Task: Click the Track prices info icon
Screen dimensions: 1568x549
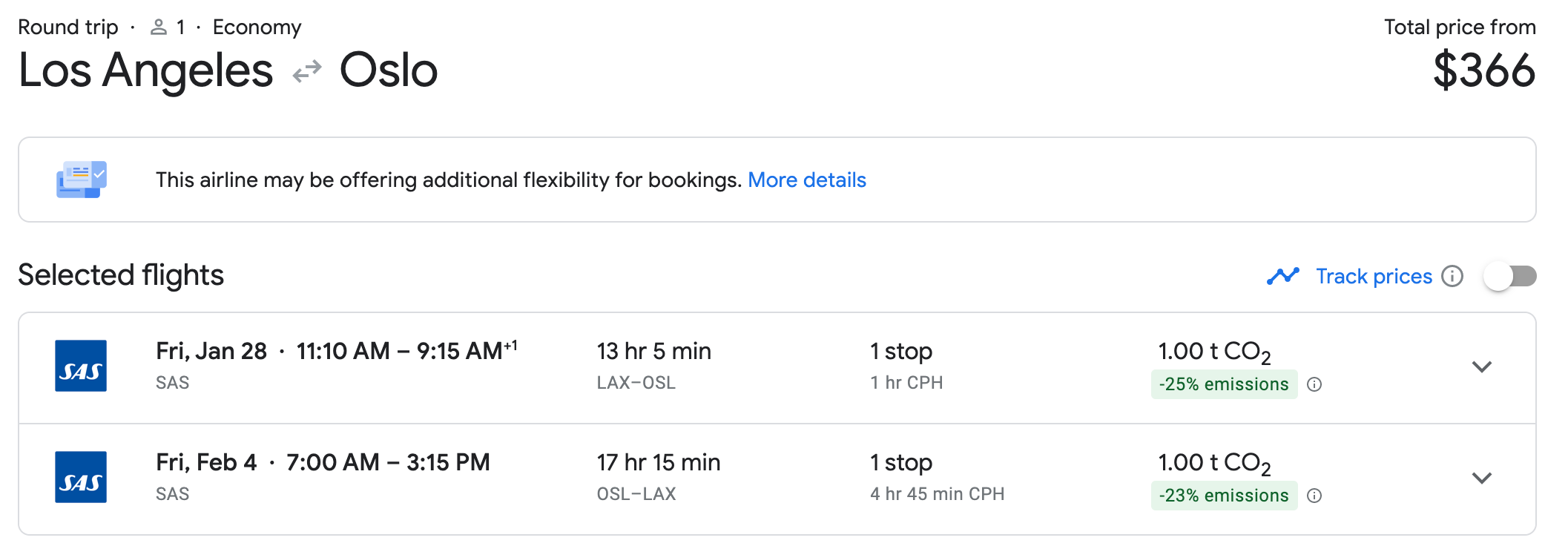Action: click(1452, 276)
